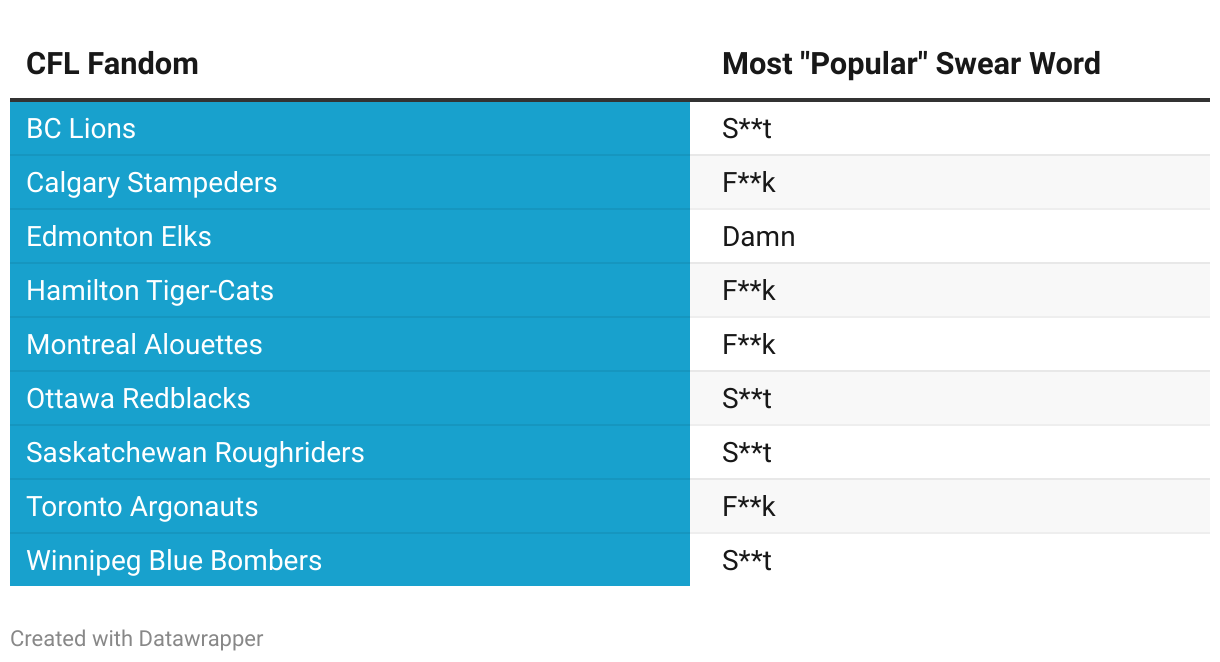
Task: Click the swear word in Montreal Alouettes row
Action: click(748, 345)
